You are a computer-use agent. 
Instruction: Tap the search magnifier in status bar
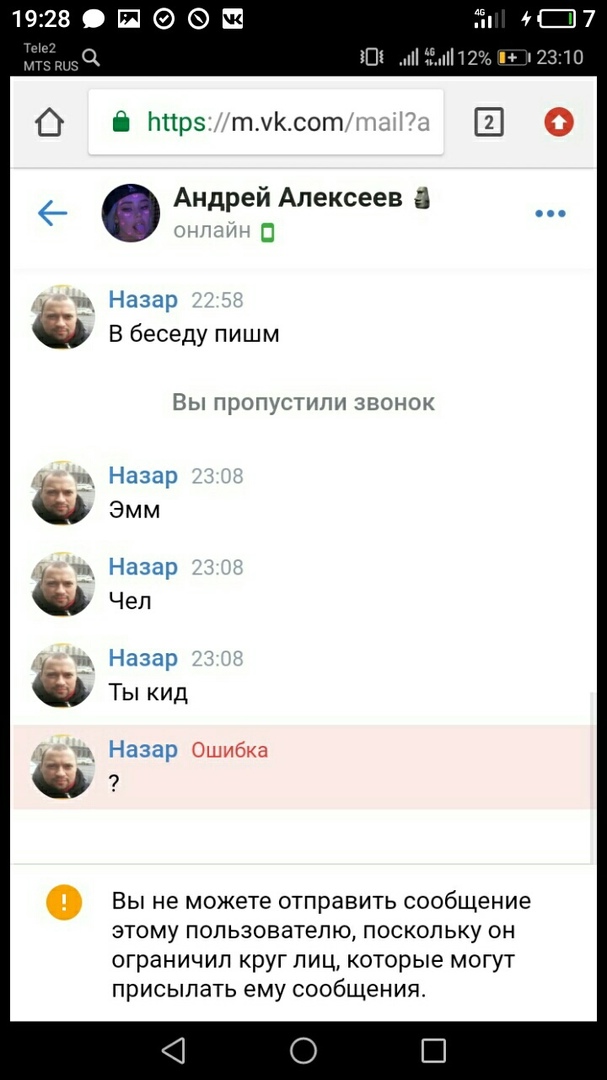click(91, 58)
